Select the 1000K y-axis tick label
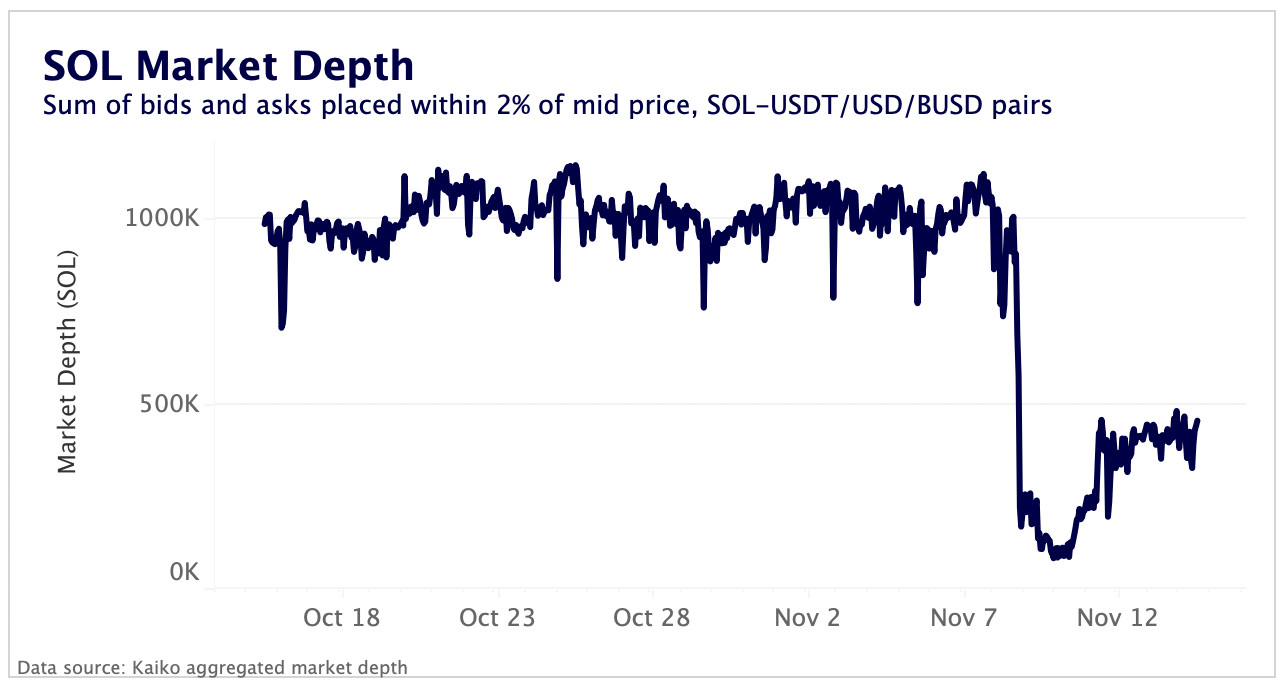The width and height of the screenshot is (1286, 688). point(161,218)
